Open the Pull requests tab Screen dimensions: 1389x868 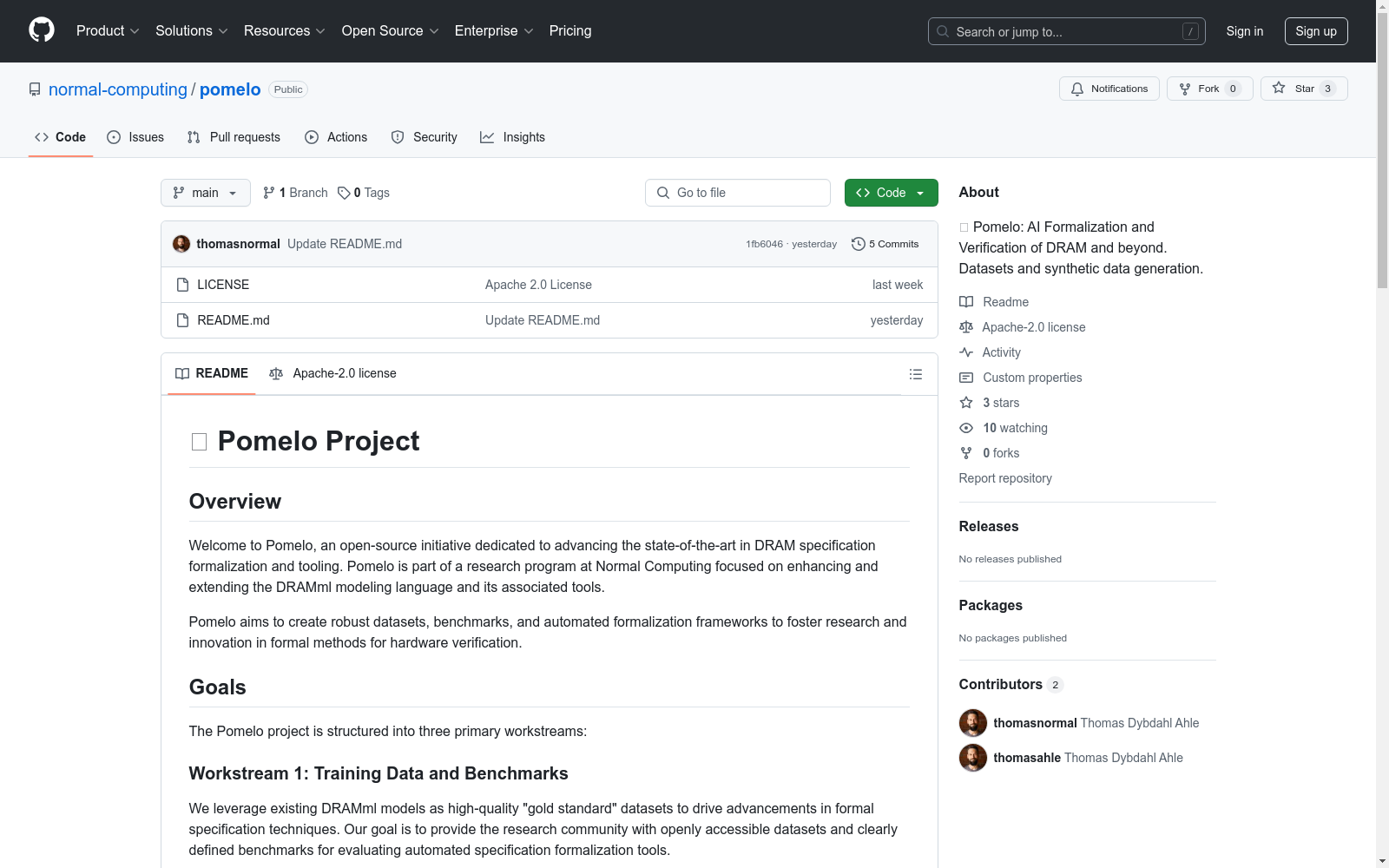234,137
